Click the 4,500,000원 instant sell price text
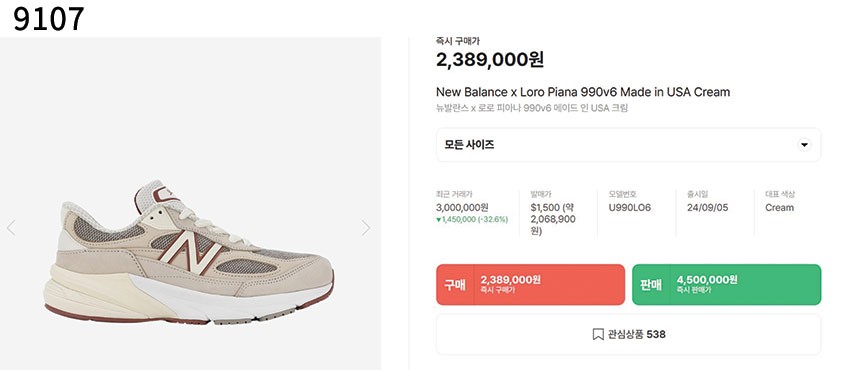The height and width of the screenshot is (370, 860). pyautogui.click(x=707, y=280)
